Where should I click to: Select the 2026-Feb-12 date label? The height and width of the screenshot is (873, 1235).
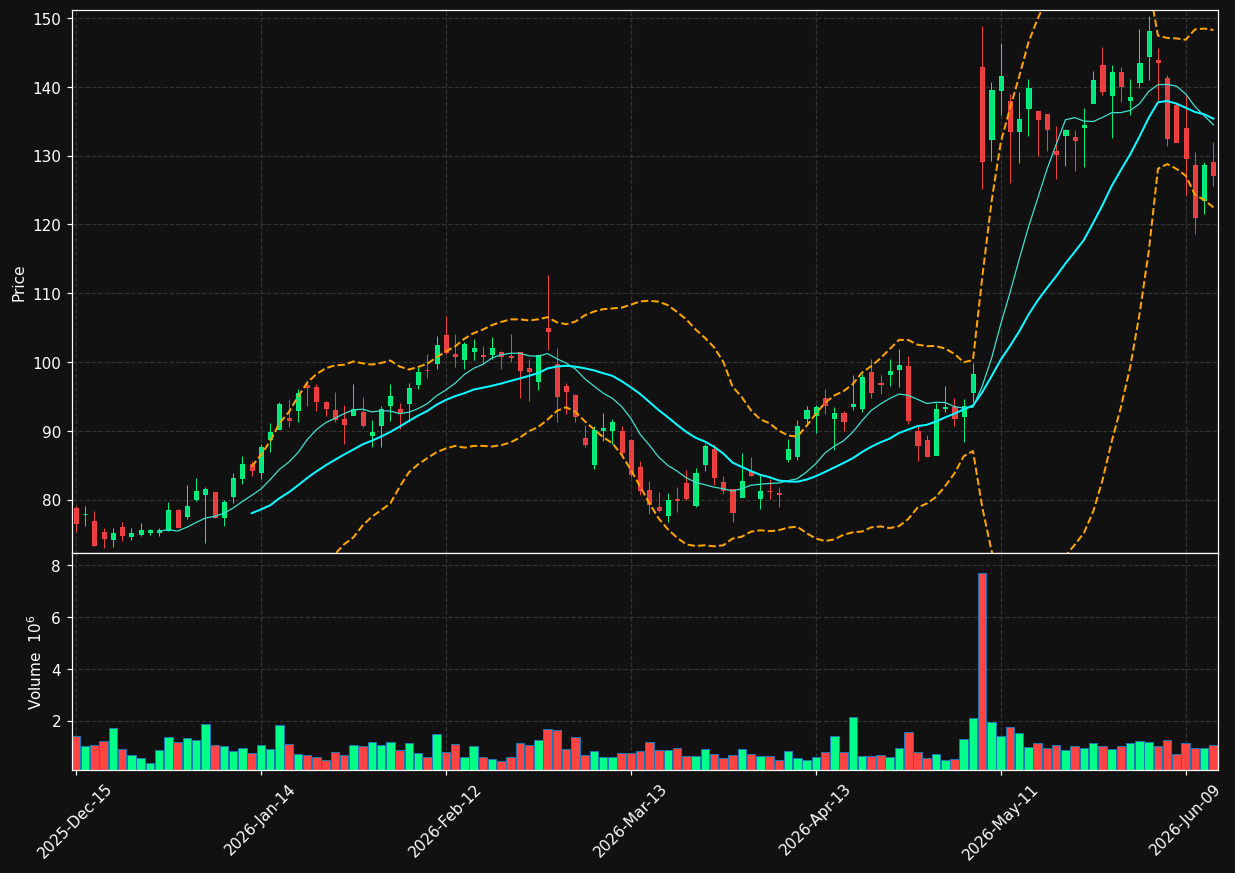pyautogui.click(x=445, y=821)
